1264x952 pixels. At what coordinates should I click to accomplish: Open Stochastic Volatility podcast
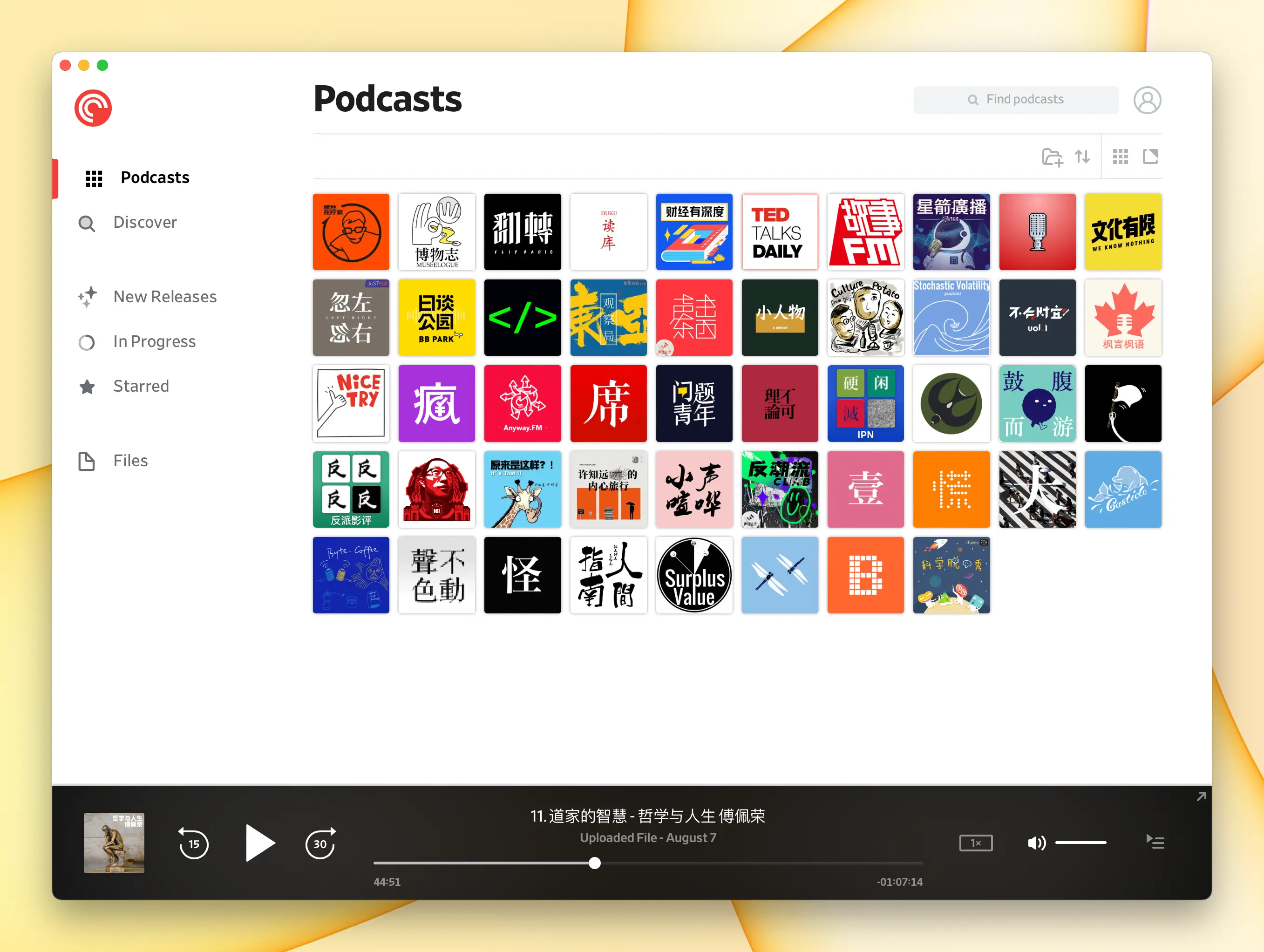pyautogui.click(x=951, y=318)
